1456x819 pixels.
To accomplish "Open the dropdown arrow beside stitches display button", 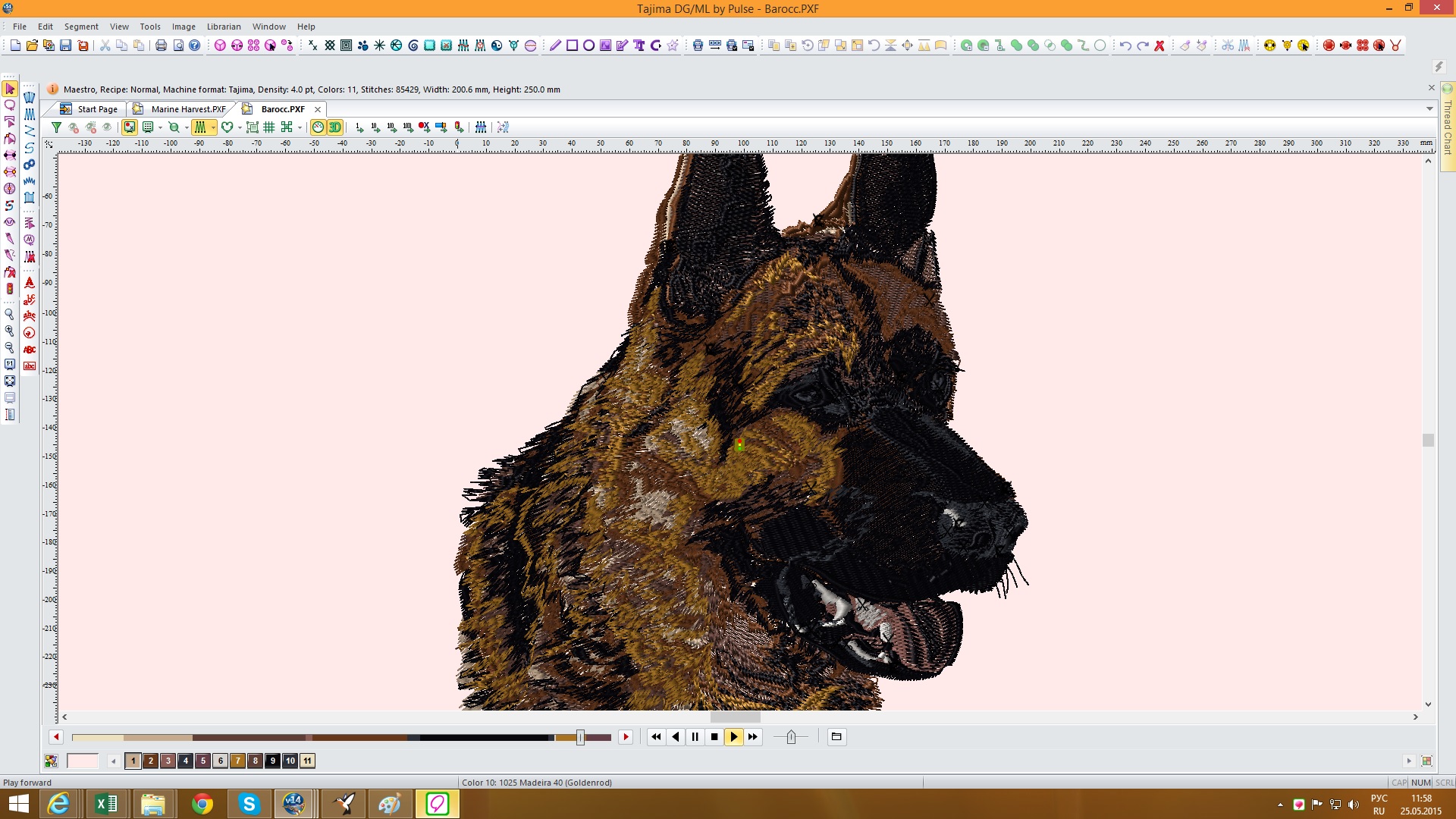I will pyautogui.click(x=214, y=127).
